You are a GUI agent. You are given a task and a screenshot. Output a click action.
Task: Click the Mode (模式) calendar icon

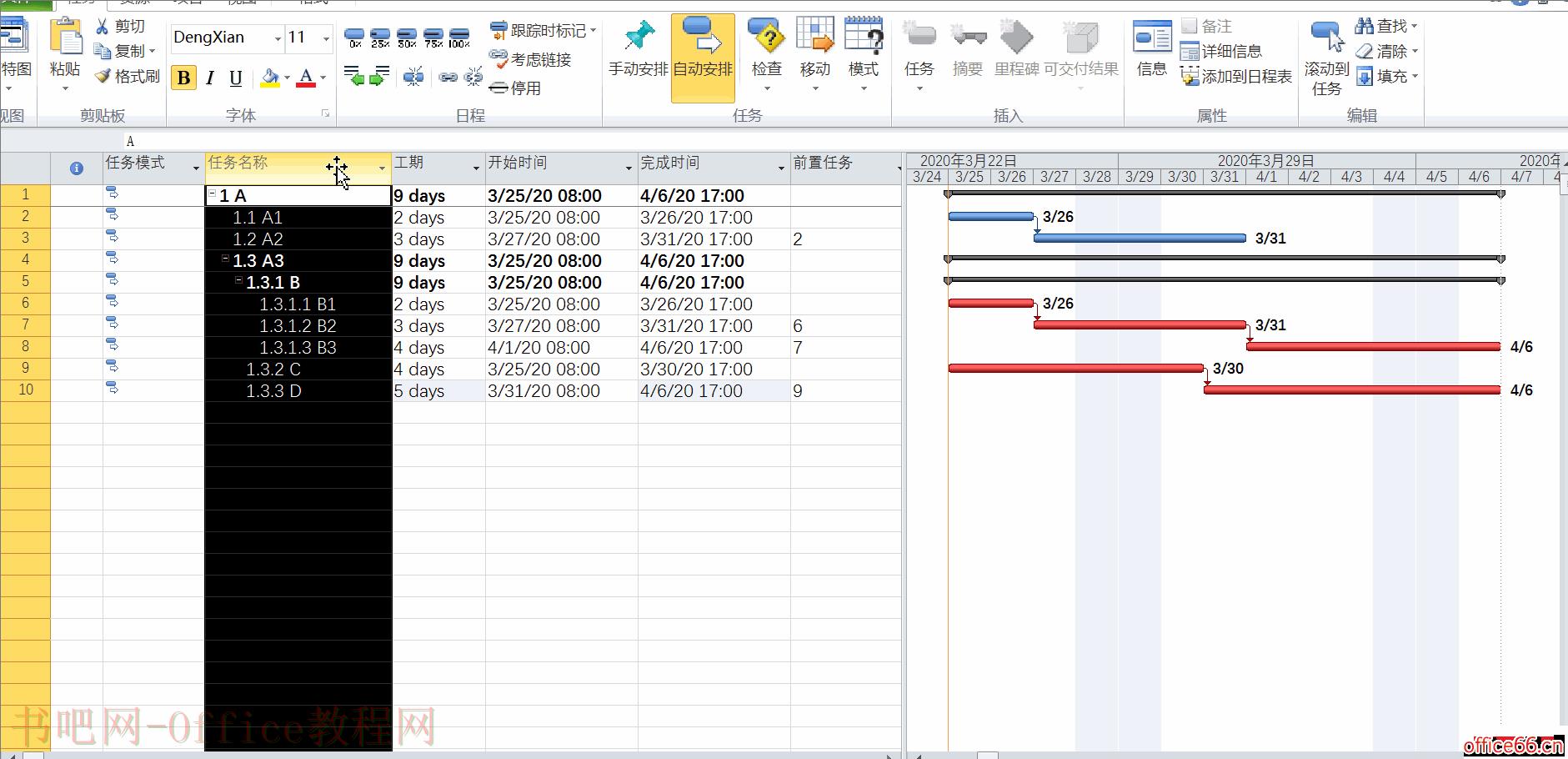coord(864,38)
